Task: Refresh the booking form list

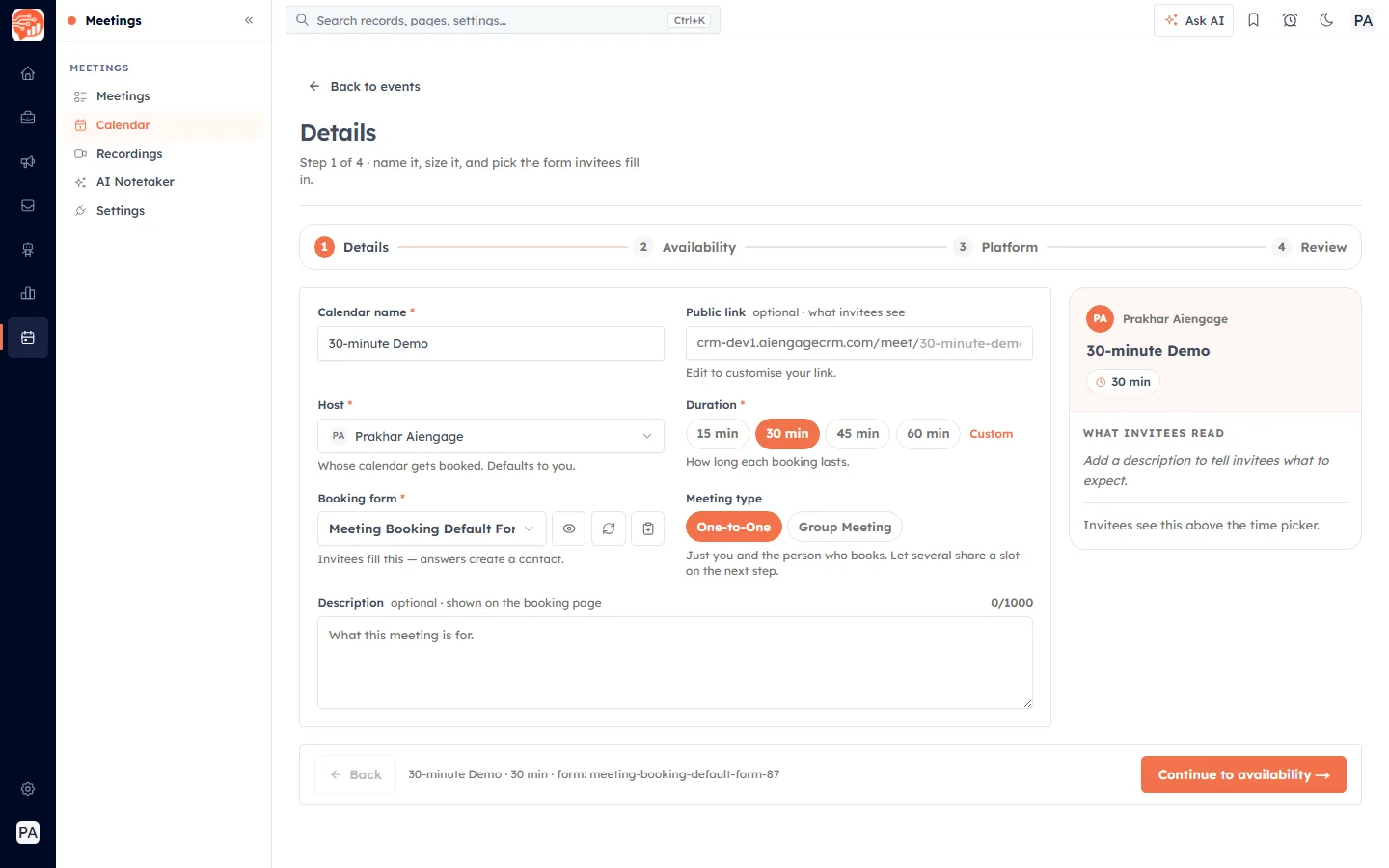Action: (609, 529)
